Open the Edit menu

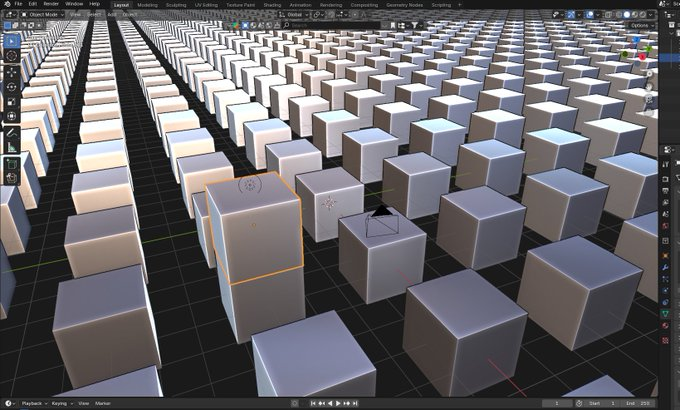pyautogui.click(x=33, y=4)
